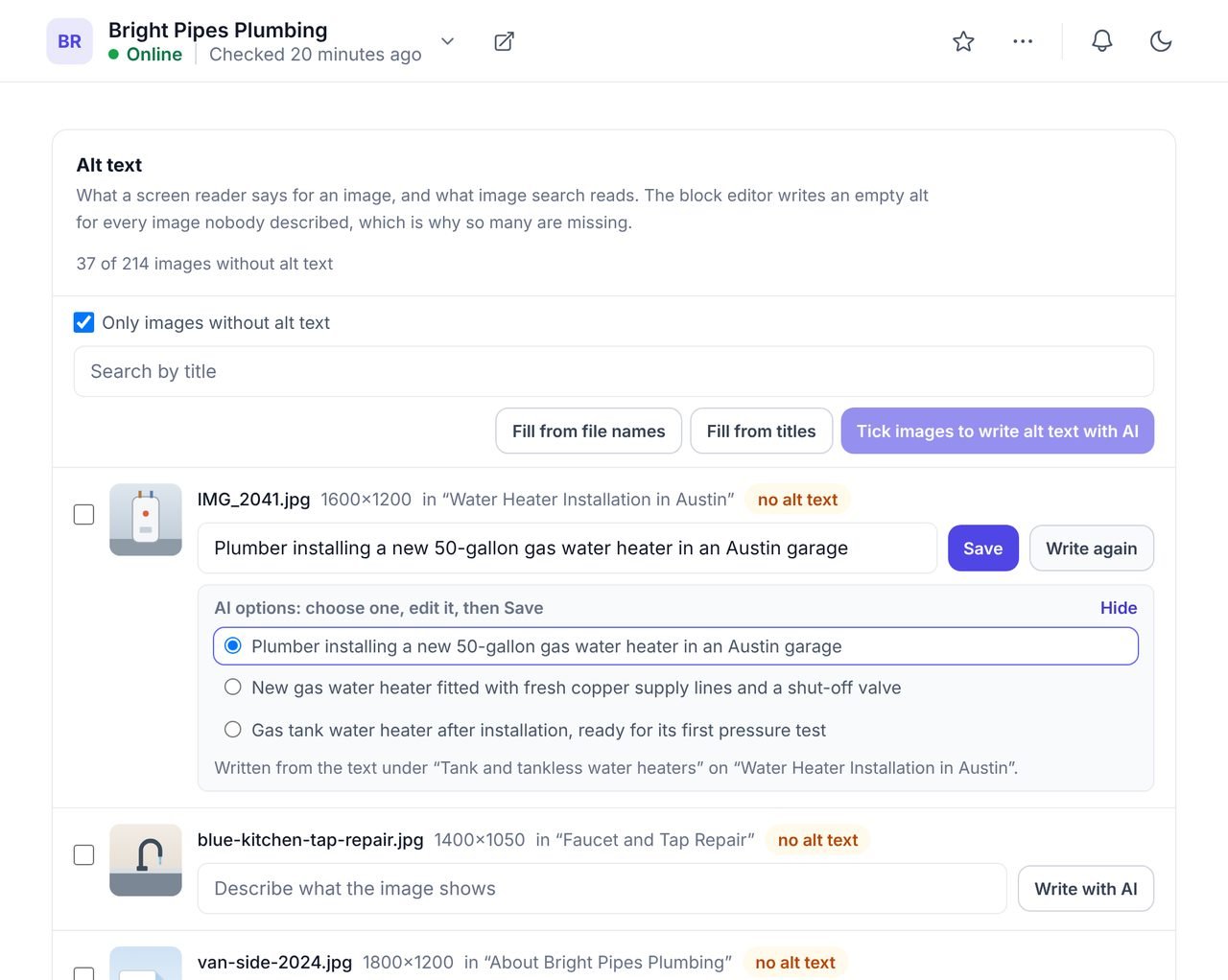Open site in new tab icon
1228x980 pixels.
tap(504, 41)
